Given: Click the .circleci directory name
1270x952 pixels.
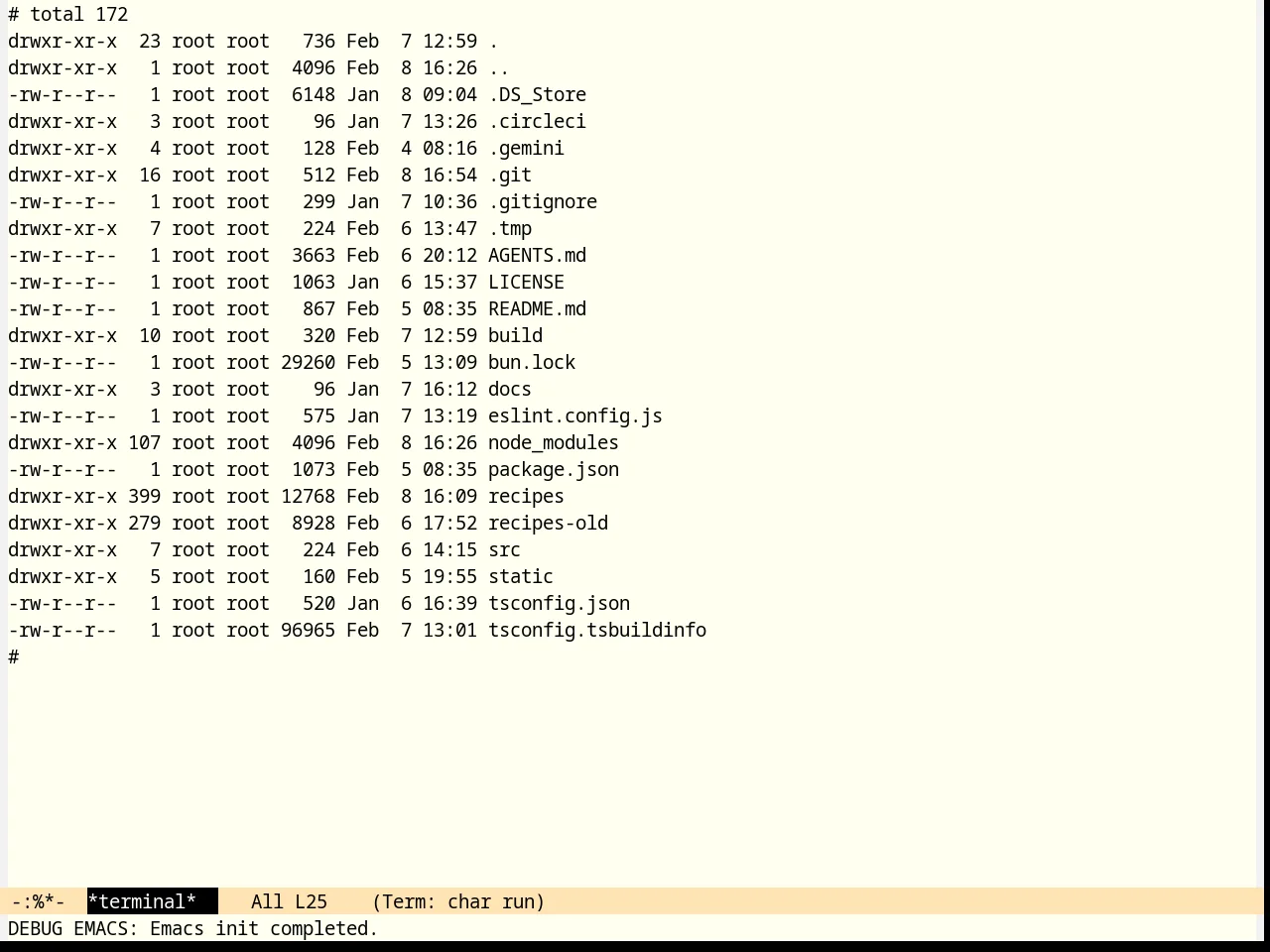Looking at the screenshot, I should point(537,122).
